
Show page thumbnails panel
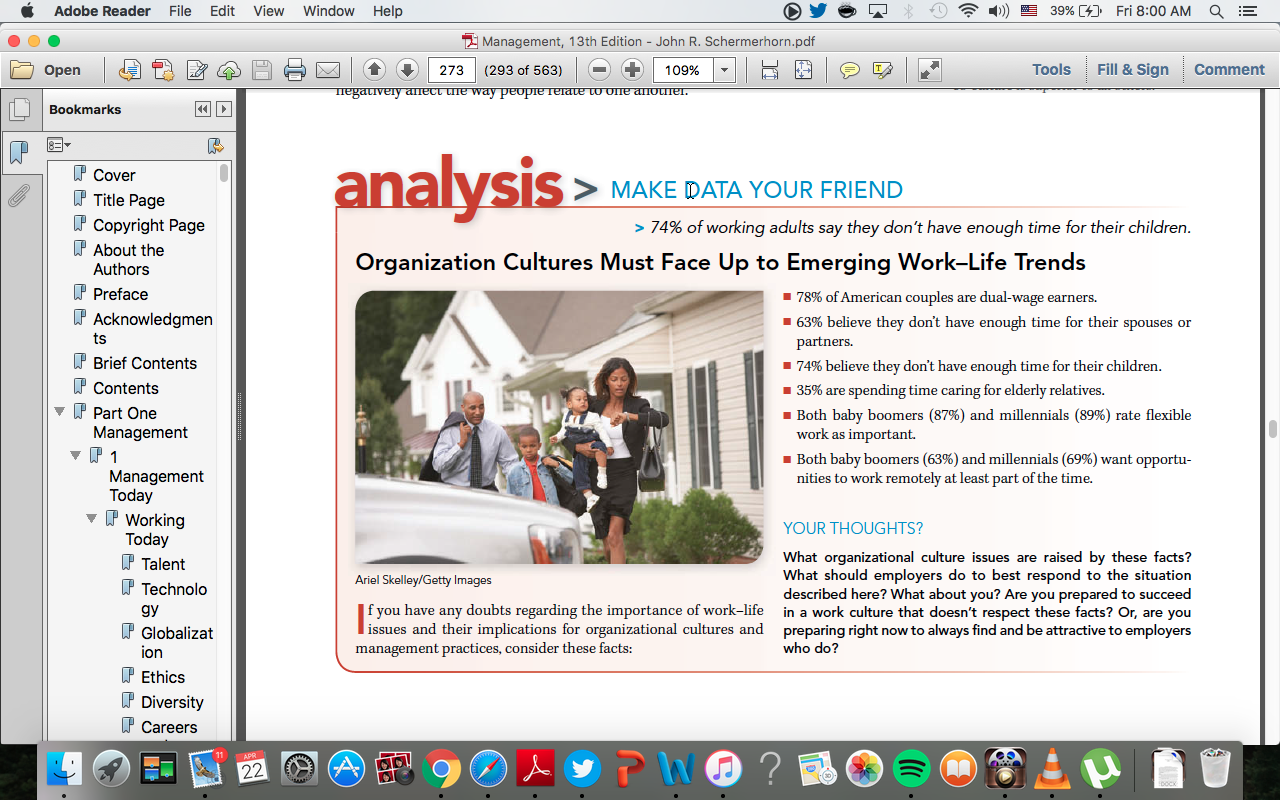(x=19, y=110)
